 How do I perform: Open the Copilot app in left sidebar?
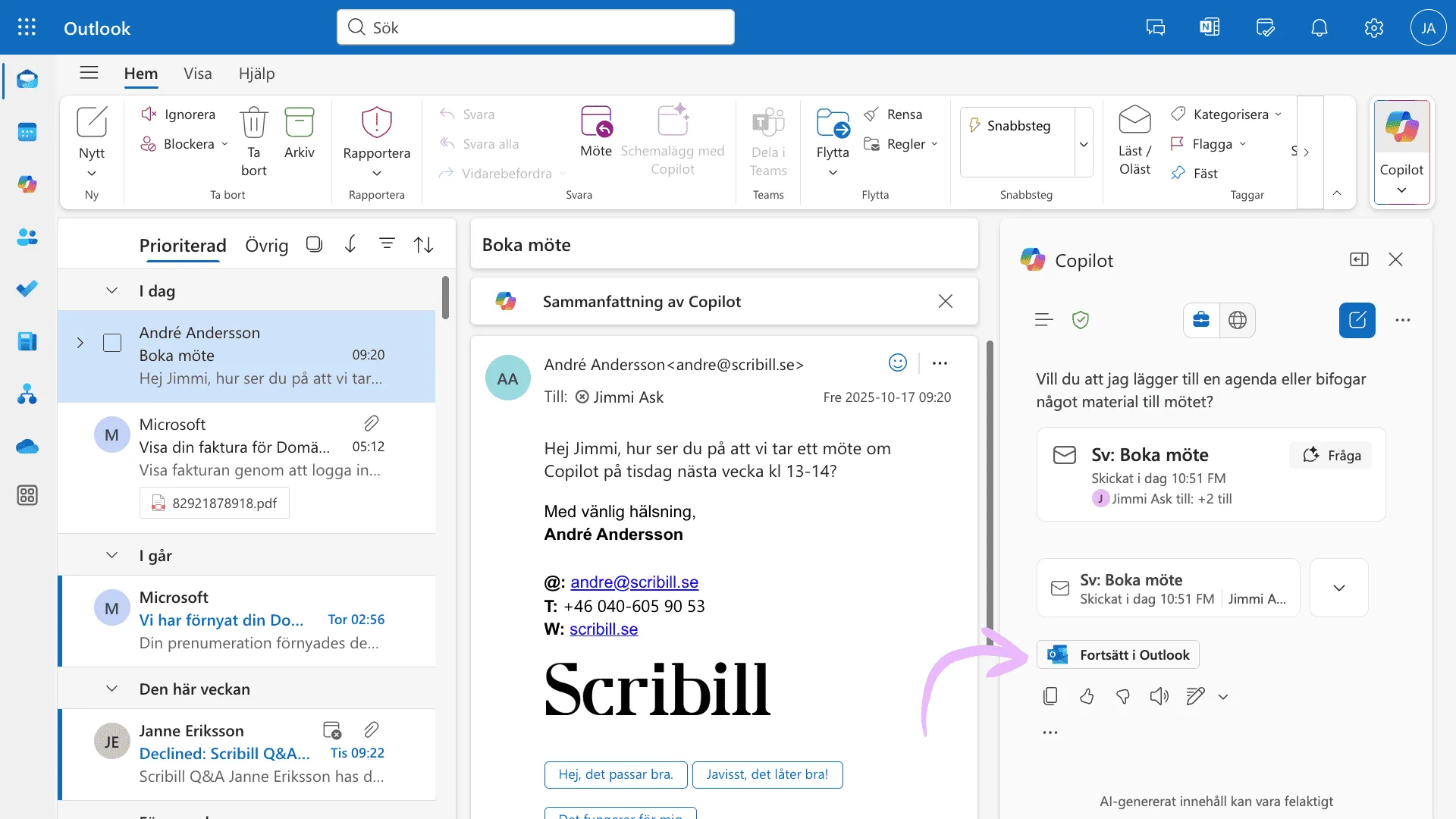tap(27, 184)
